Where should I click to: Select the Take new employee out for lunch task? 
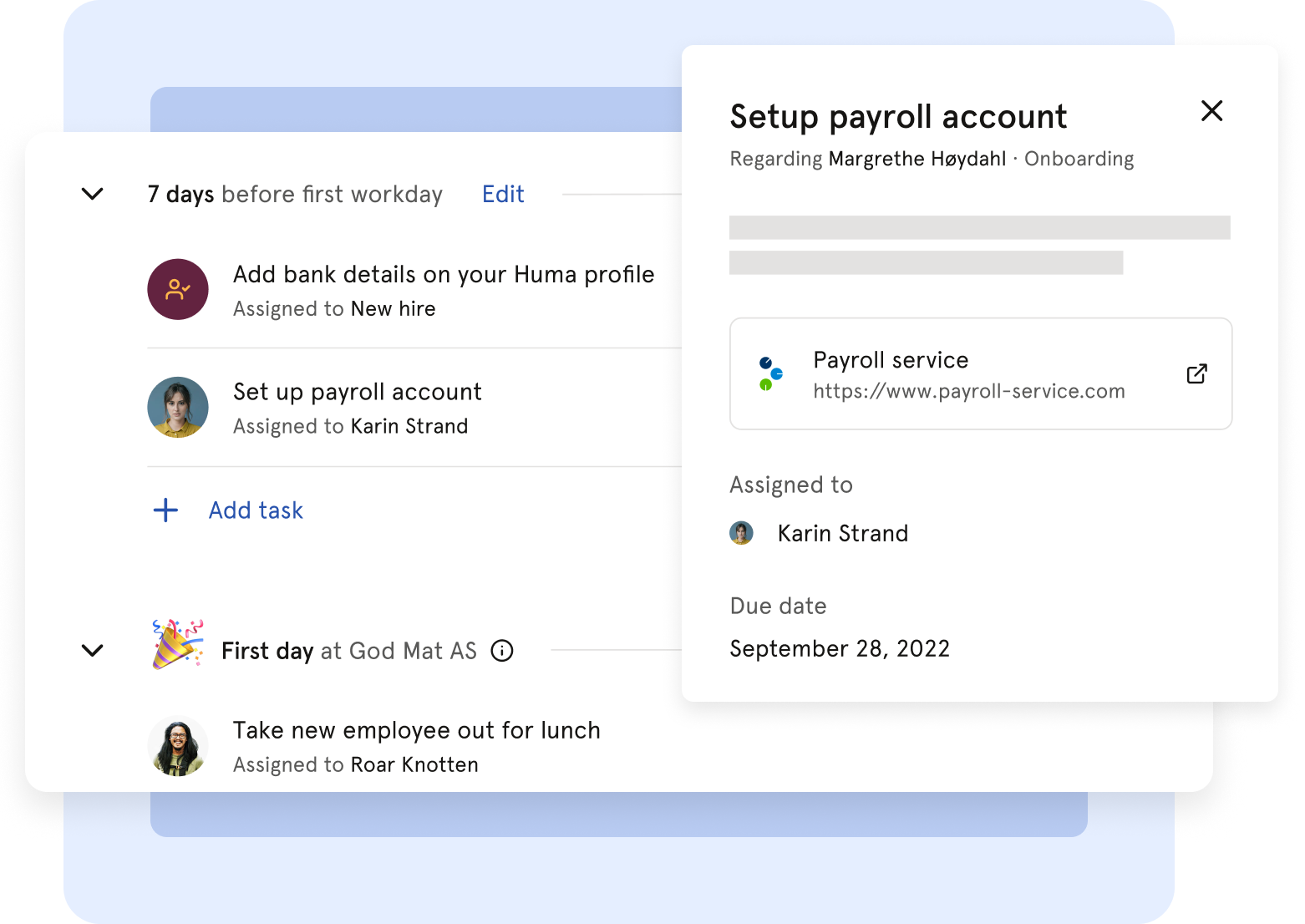click(x=416, y=729)
